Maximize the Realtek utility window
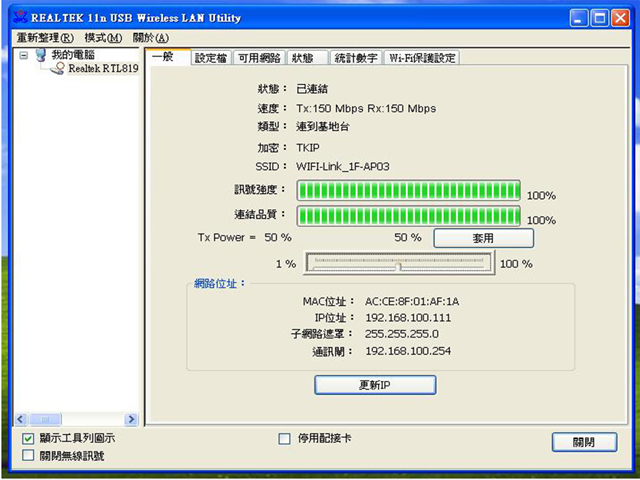This screenshot has height=480, width=640. point(600,18)
